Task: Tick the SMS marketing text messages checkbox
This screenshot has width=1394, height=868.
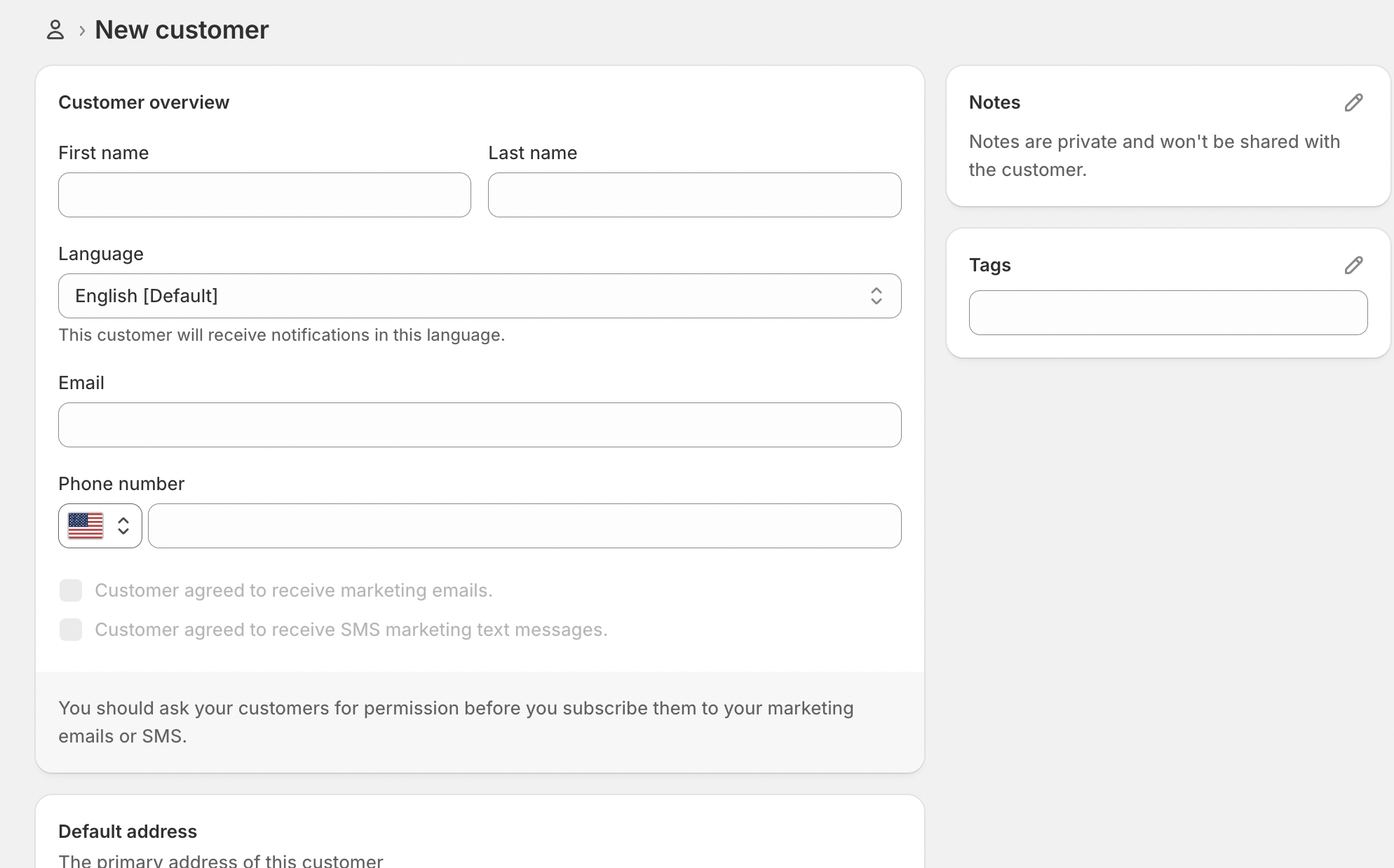Action: coord(71,630)
